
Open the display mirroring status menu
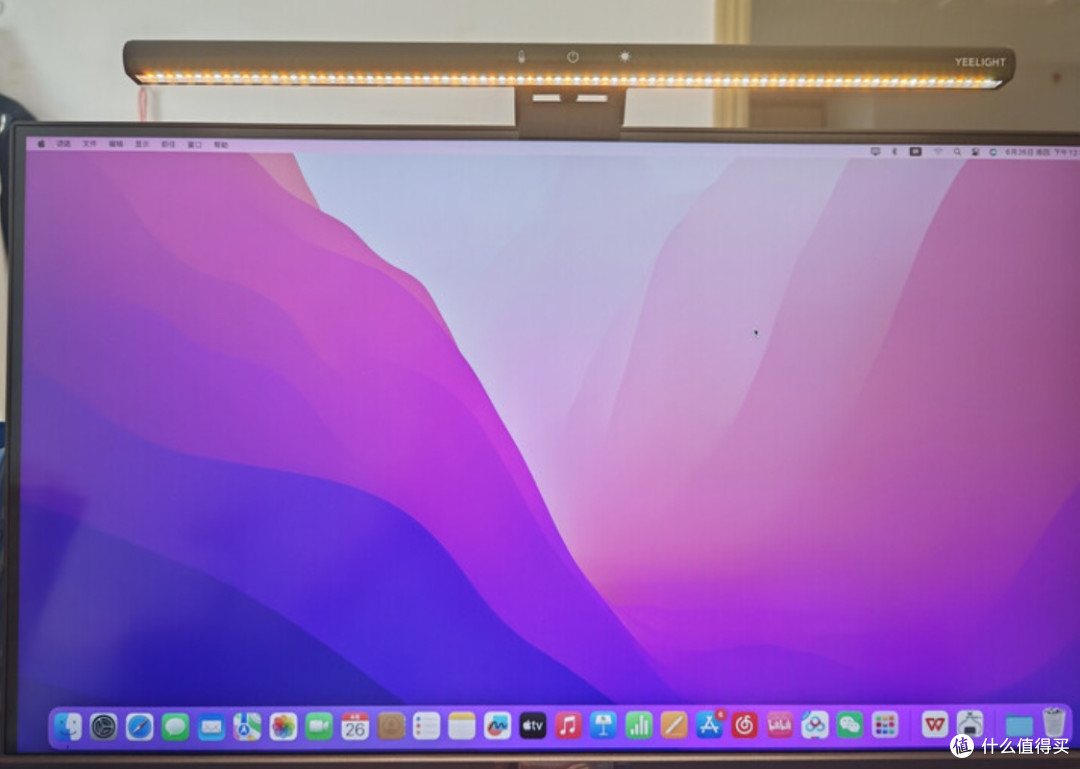click(875, 151)
